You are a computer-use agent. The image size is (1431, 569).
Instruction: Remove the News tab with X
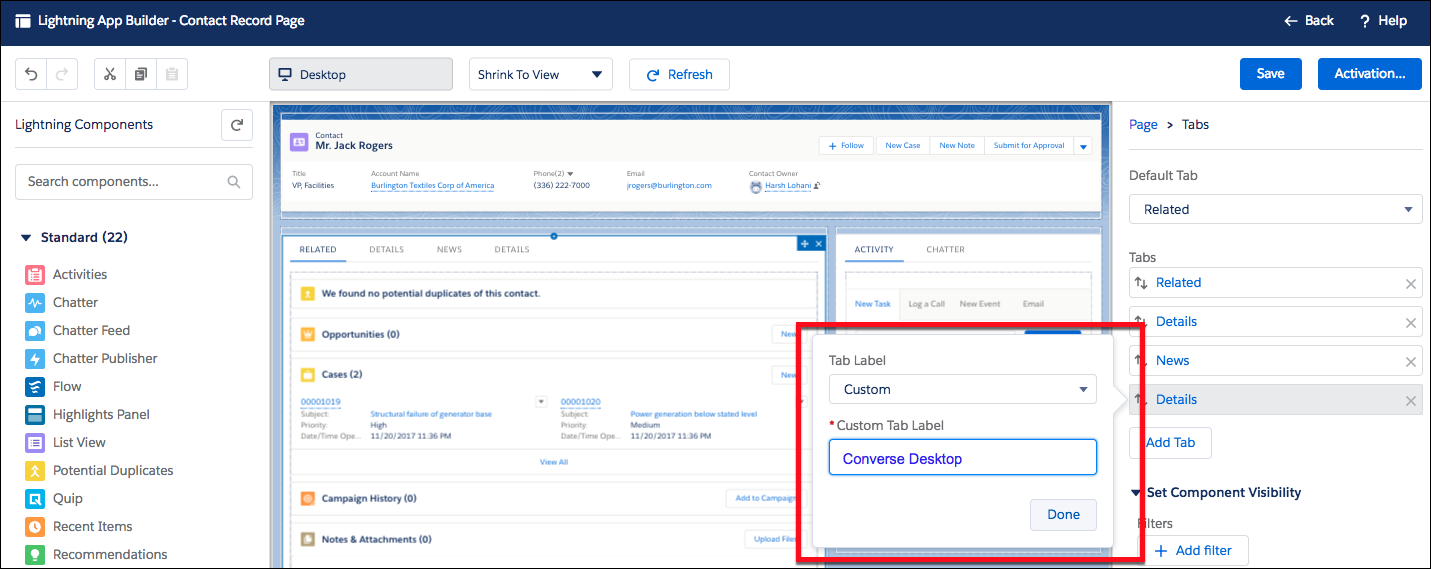1411,362
